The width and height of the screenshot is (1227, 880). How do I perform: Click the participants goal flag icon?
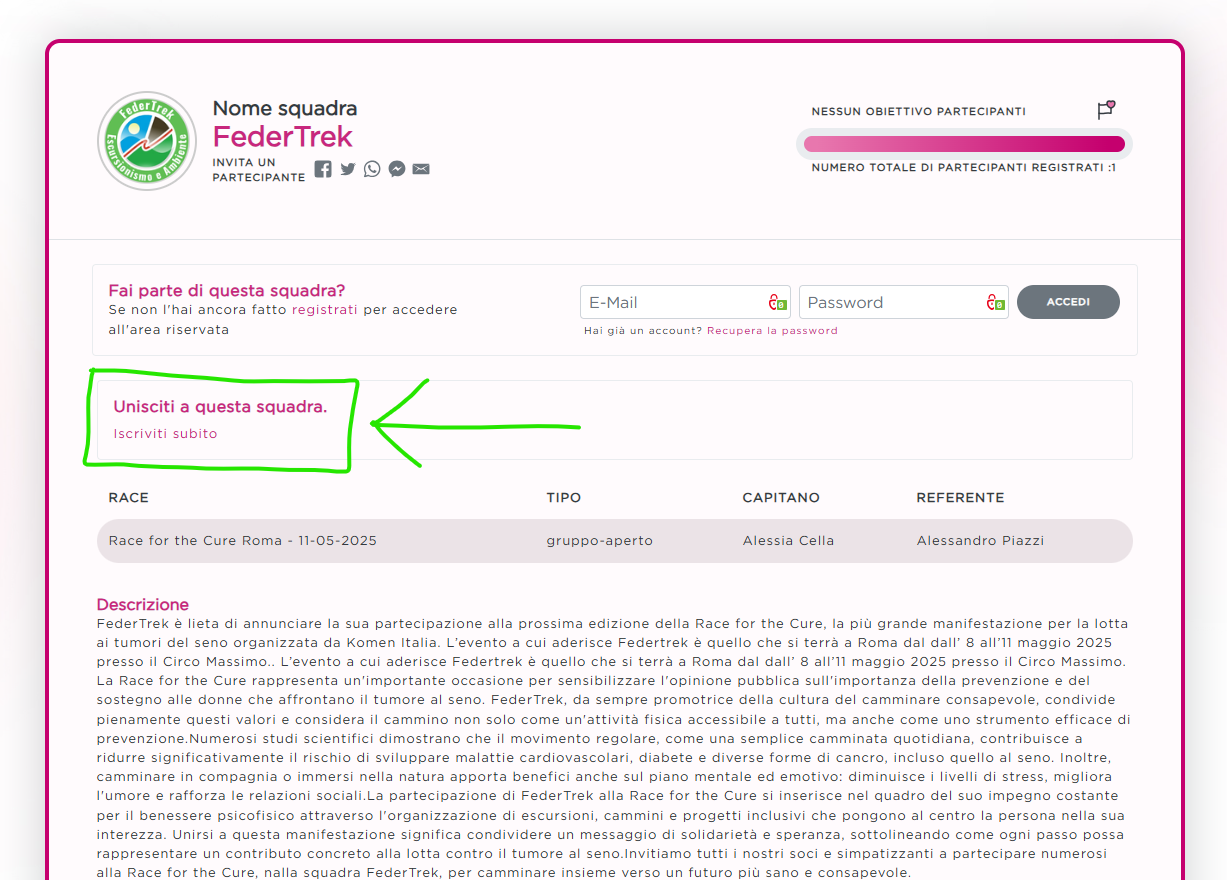click(x=1105, y=110)
